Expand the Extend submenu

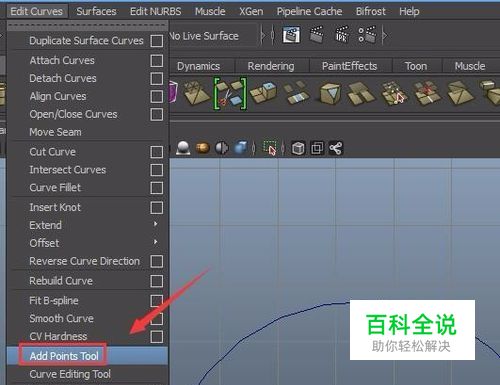pyautogui.click(x=155, y=224)
